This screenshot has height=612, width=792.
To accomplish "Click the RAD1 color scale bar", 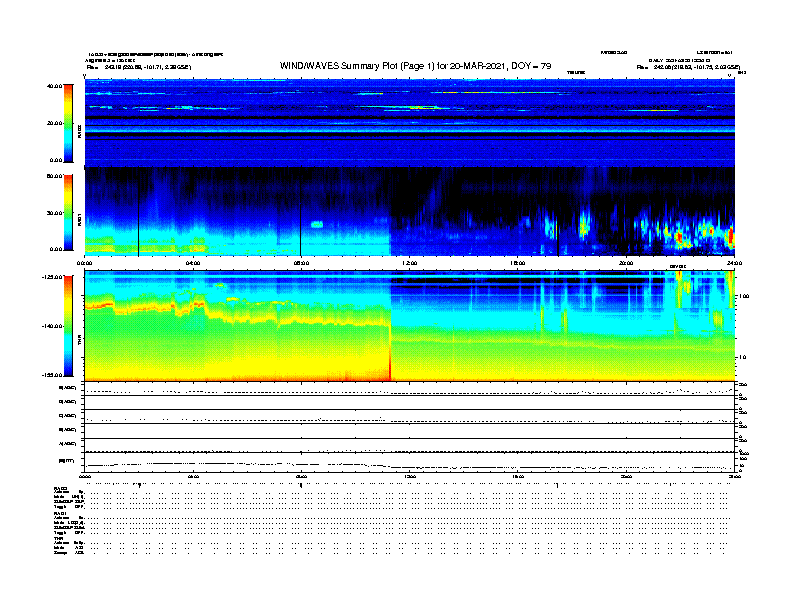I will pos(68,212).
